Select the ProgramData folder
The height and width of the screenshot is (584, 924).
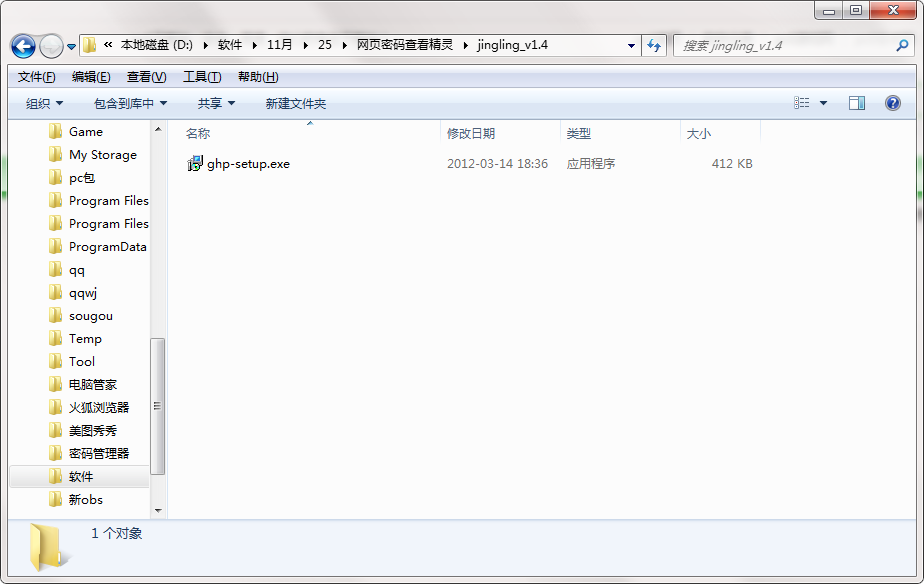[x=108, y=247]
